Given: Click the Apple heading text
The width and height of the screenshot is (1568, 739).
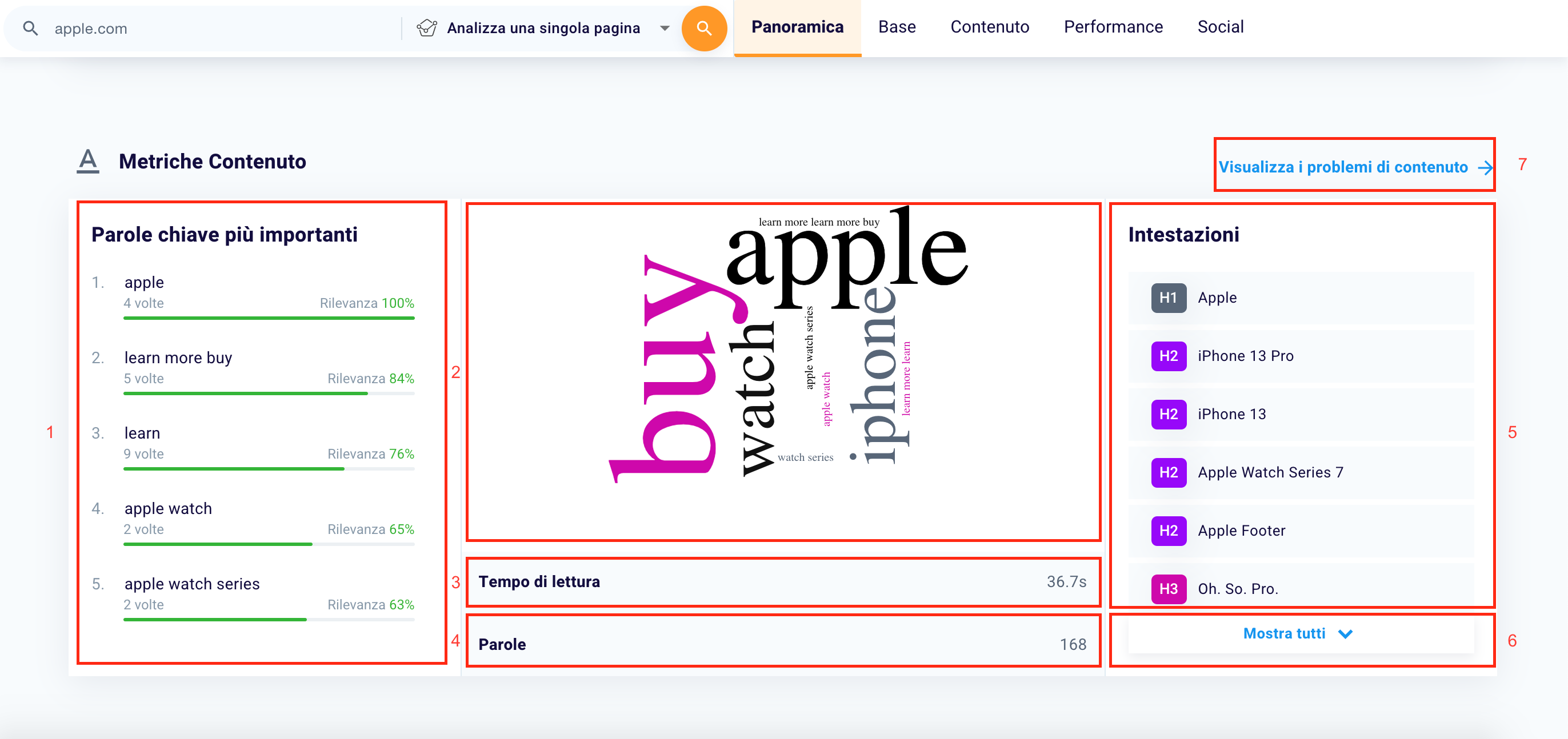Looking at the screenshot, I should coord(1217,298).
